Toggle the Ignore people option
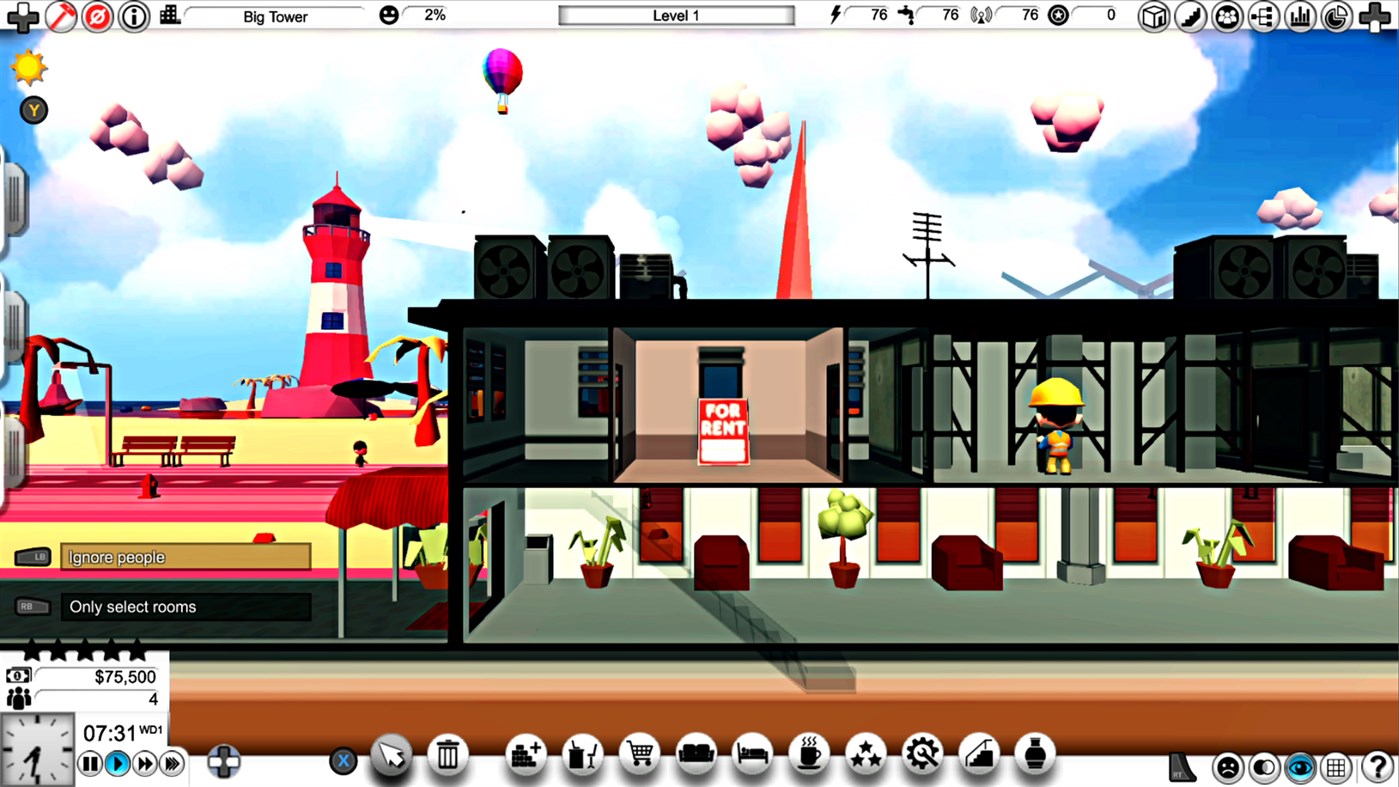This screenshot has width=1399, height=787. point(186,557)
